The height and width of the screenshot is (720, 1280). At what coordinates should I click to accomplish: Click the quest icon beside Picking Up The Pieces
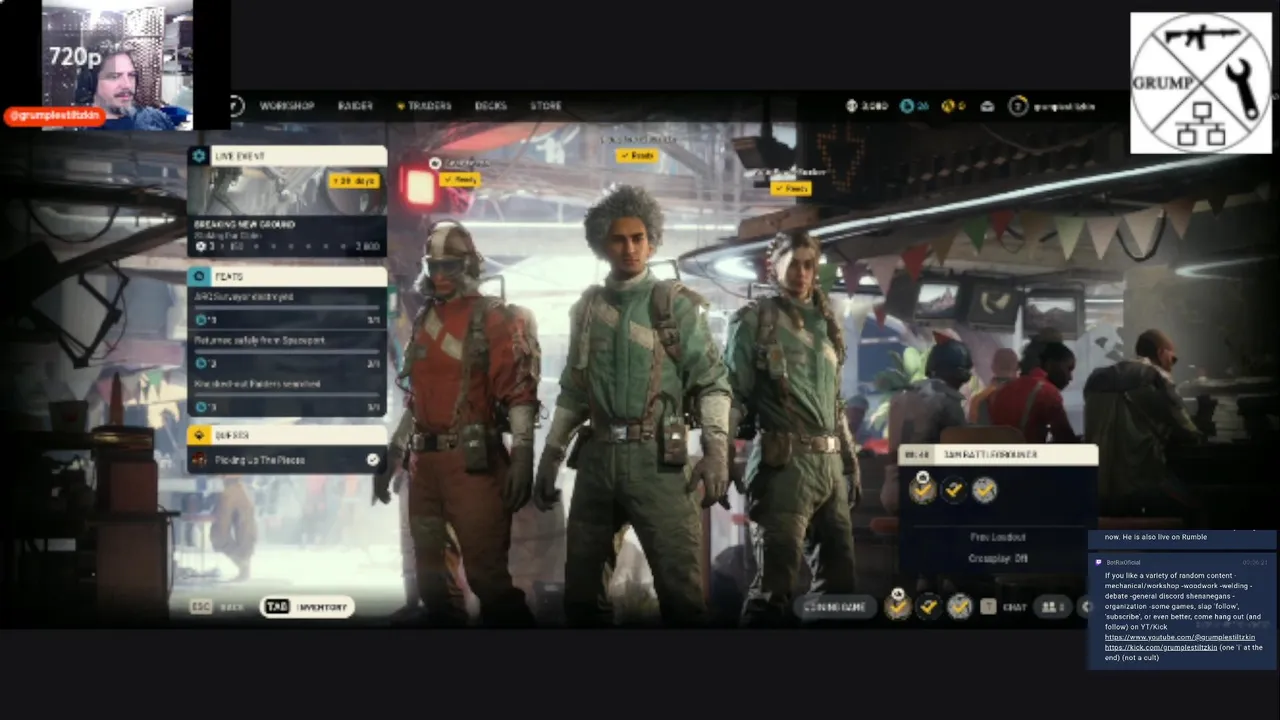tap(199, 460)
